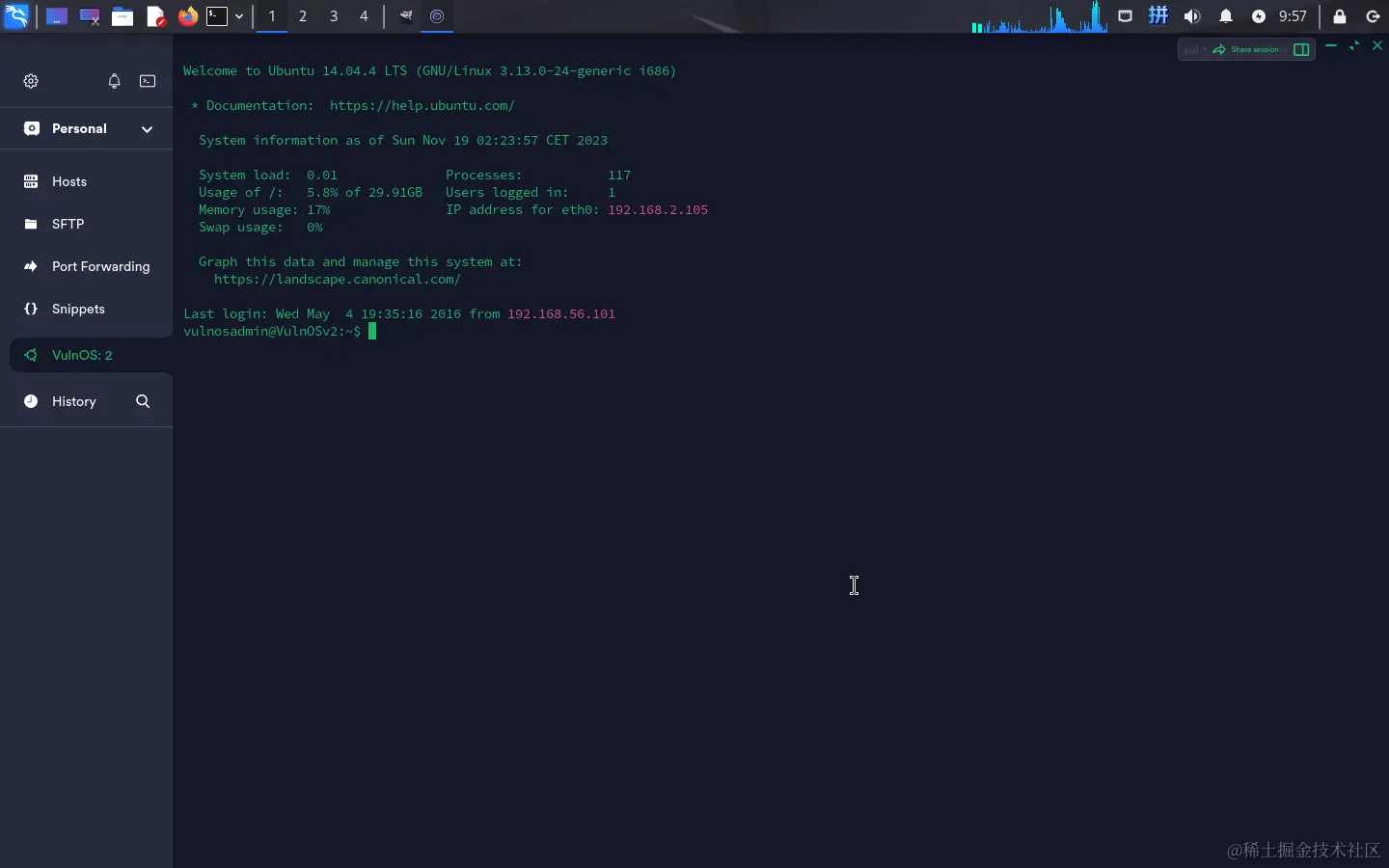This screenshot has height=868, width=1389.
Task: Open the Kali applications menu
Action: coord(16,15)
